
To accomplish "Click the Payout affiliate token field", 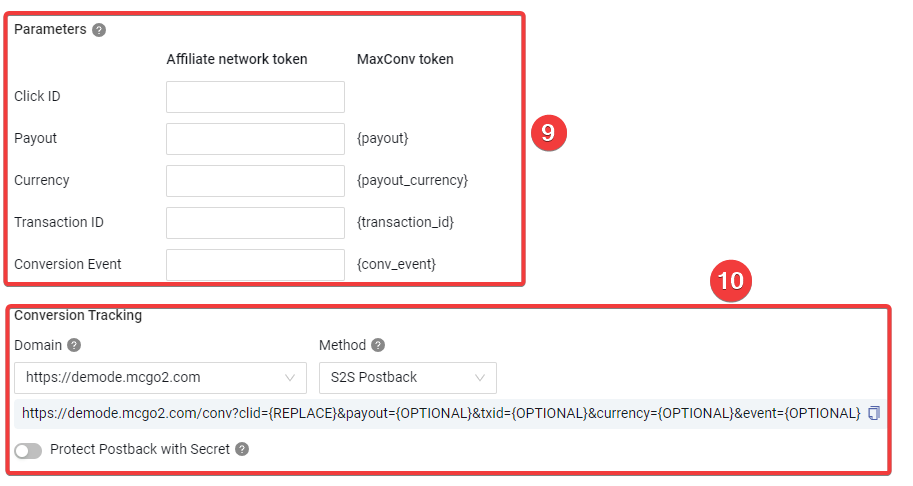I will click(255, 139).
